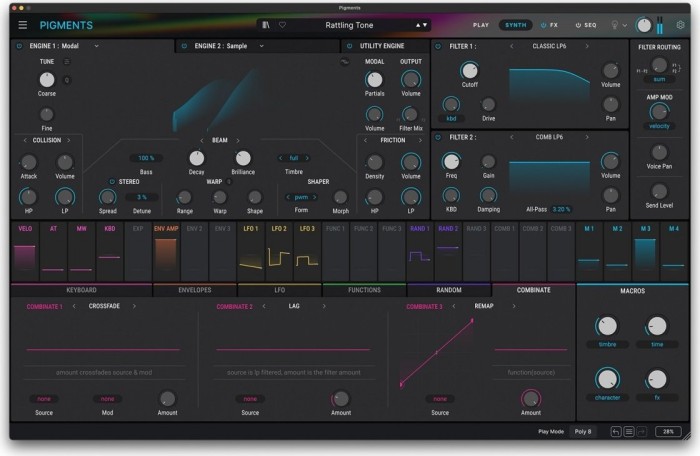Click the Voice Pan knob
Image resolution: width=700 pixels, height=456 pixels.
tap(659, 152)
